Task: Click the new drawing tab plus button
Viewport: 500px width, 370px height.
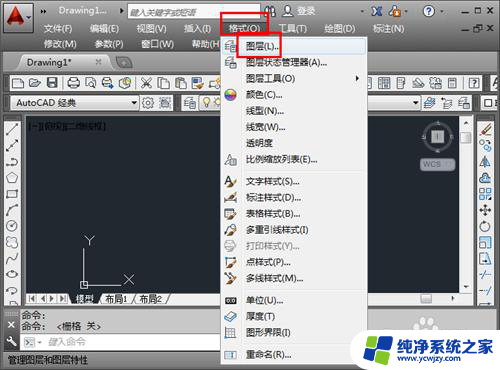Action: tap(124, 62)
